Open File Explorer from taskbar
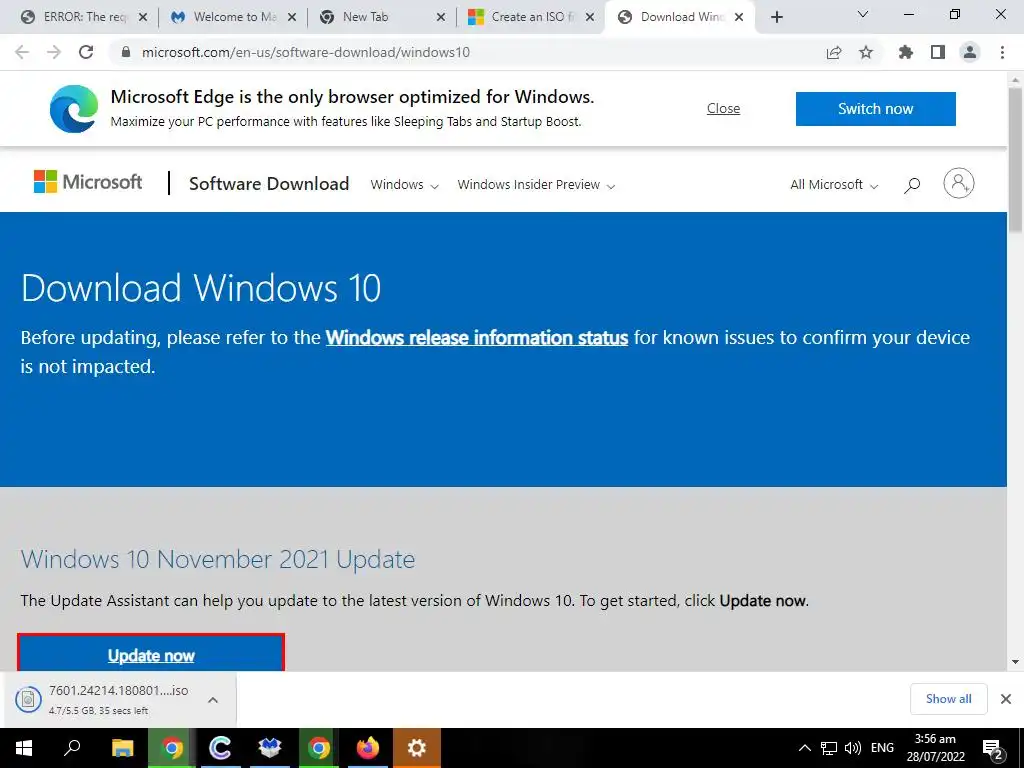Image resolution: width=1024 pixels, height=768 pixels. 122,748
